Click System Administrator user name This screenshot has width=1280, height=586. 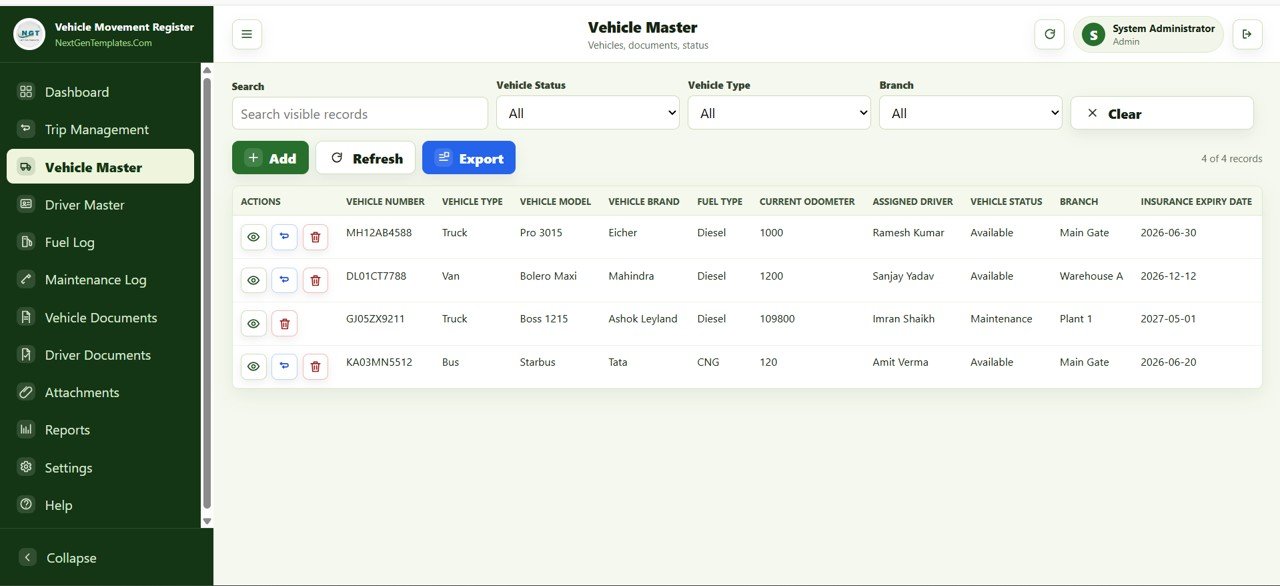[x=1164, y=29]
